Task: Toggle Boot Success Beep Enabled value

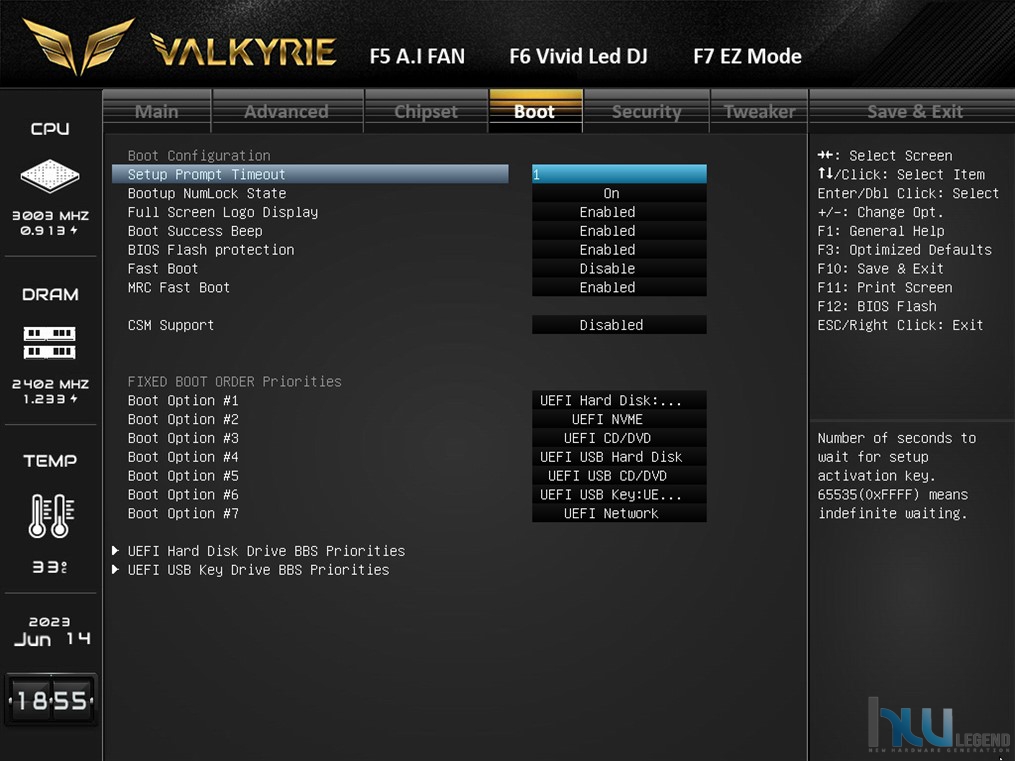Action: point(619,231)
